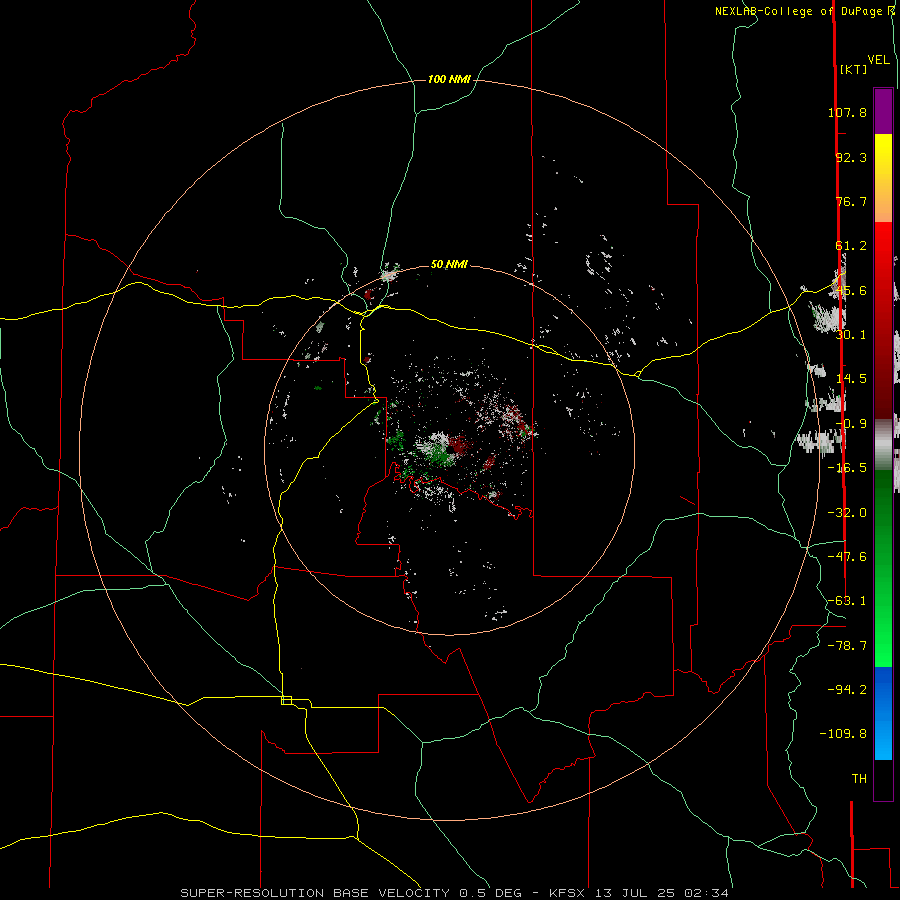Click the 50 NMI range ring label
This screenshot has height=900, width=900.
click(449, 265)
